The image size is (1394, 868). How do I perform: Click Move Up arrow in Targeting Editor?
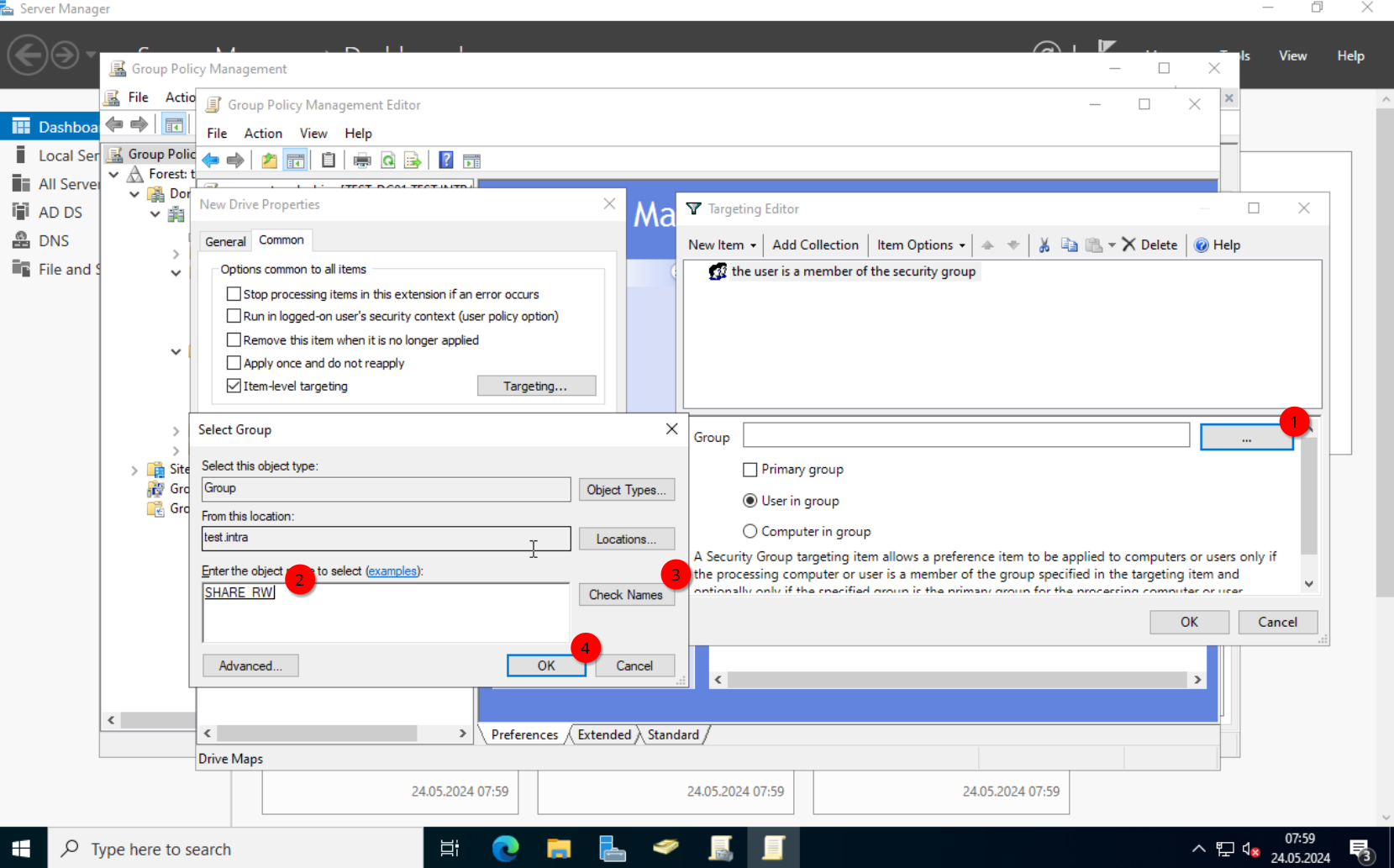pos(987,245)
